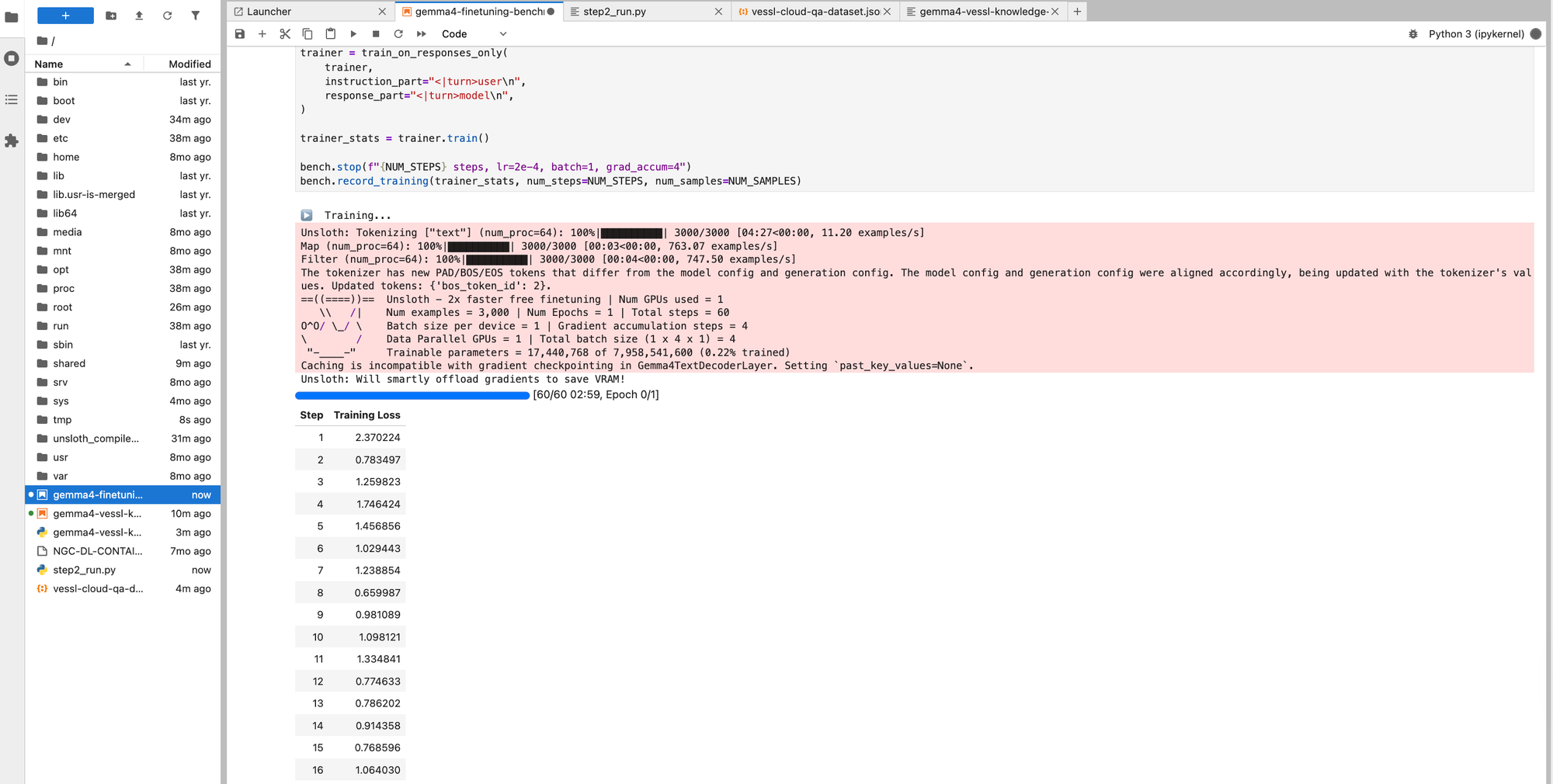The width and height of the screenshot is (1553, 784).
Task: Select gemma4-finetuni... notebook in file list
Action: click(123, 495)
